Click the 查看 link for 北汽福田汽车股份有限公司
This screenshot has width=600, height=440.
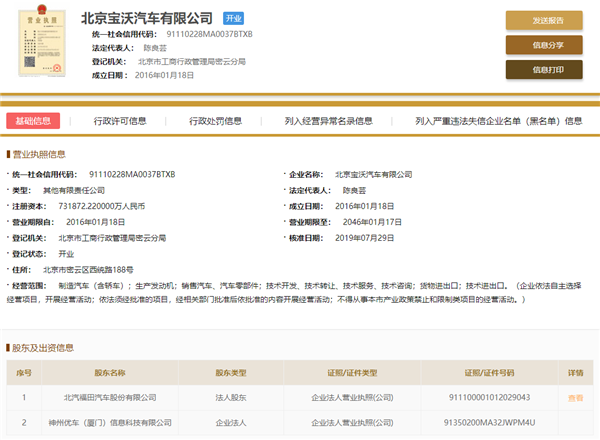pos(575,398)
